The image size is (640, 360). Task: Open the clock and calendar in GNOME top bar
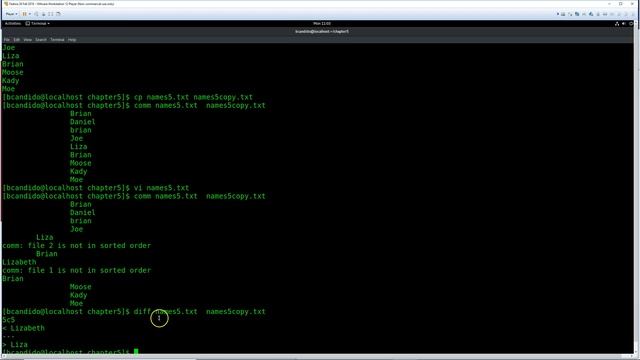pyautogui.click(x=322, y=23)
